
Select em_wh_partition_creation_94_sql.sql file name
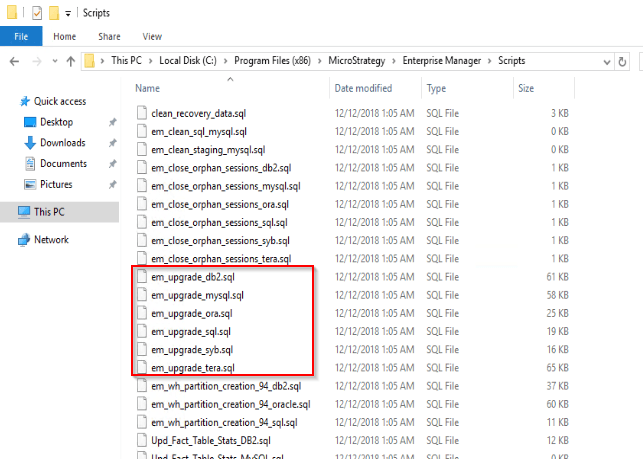[x=224, y=422]
